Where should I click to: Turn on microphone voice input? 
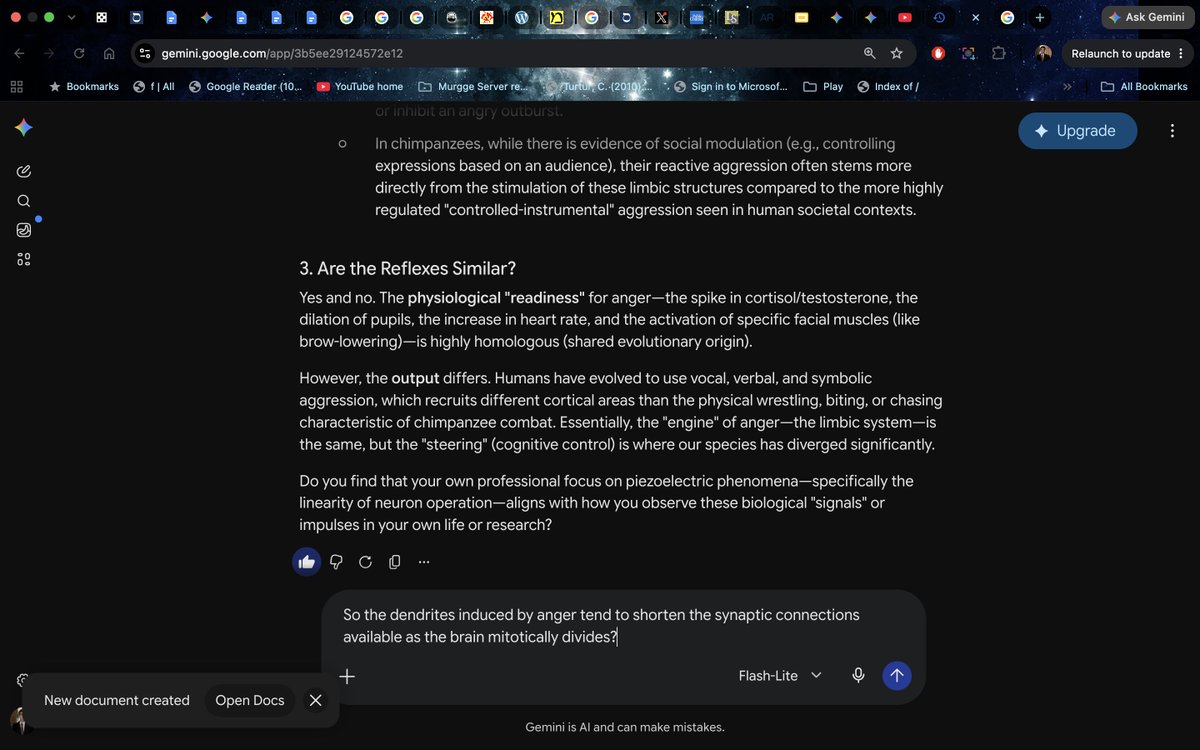click(x=858, y=675)
